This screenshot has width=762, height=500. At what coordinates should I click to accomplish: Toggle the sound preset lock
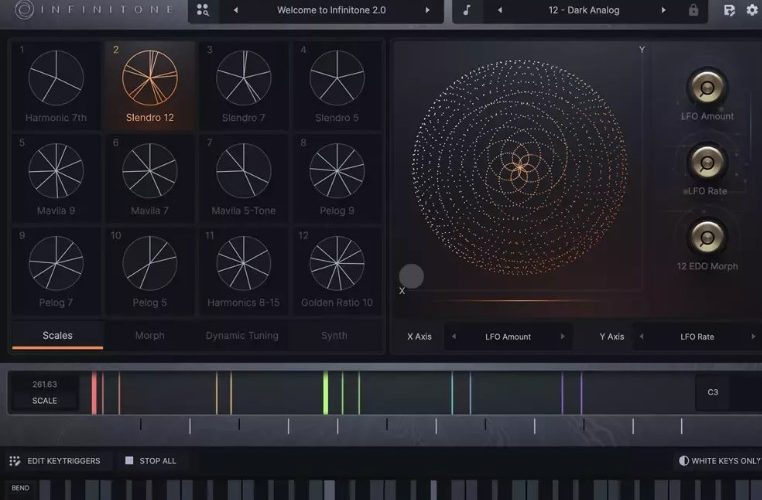693,10
